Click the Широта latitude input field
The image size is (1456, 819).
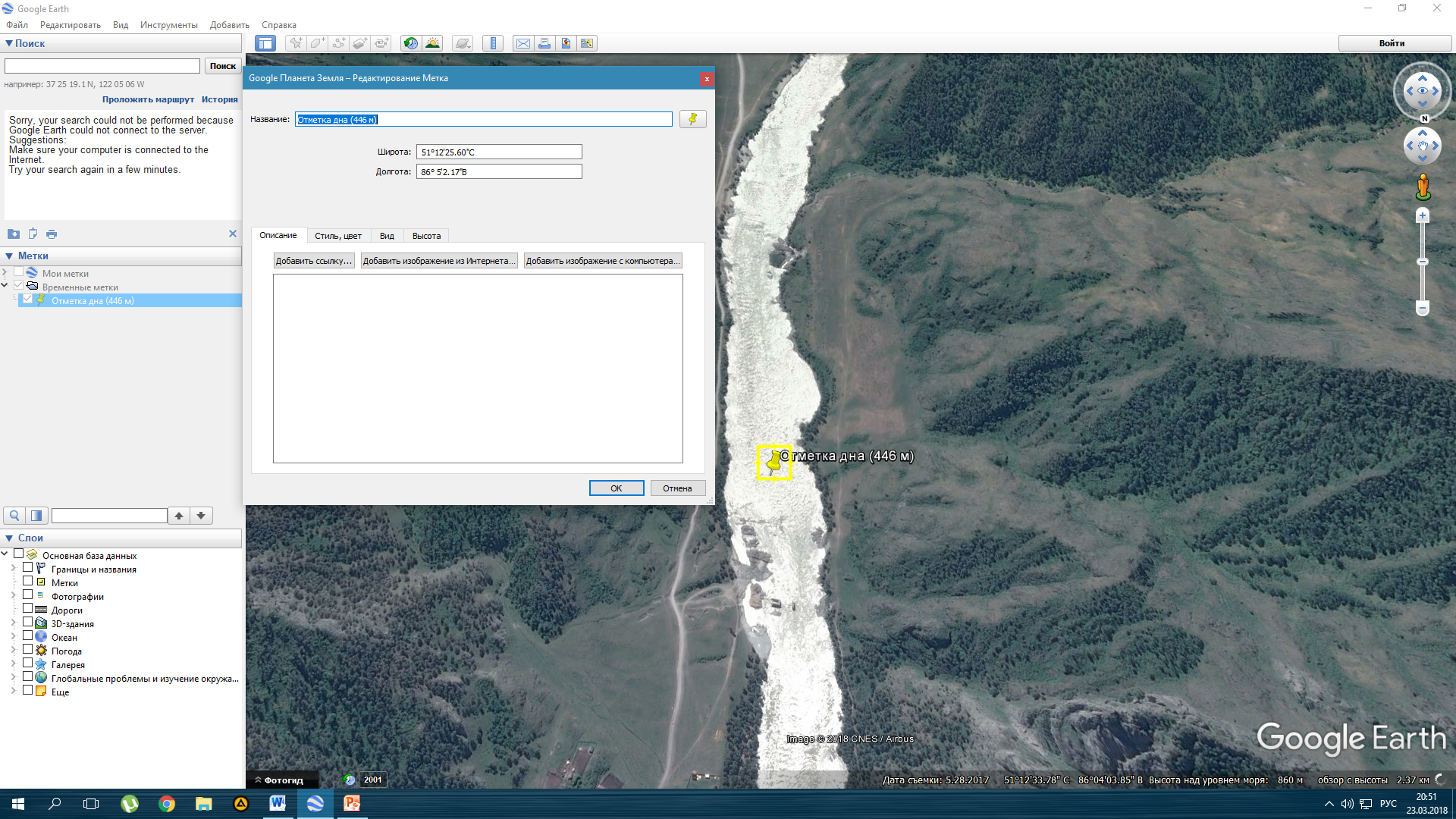[x=499, y=152]
